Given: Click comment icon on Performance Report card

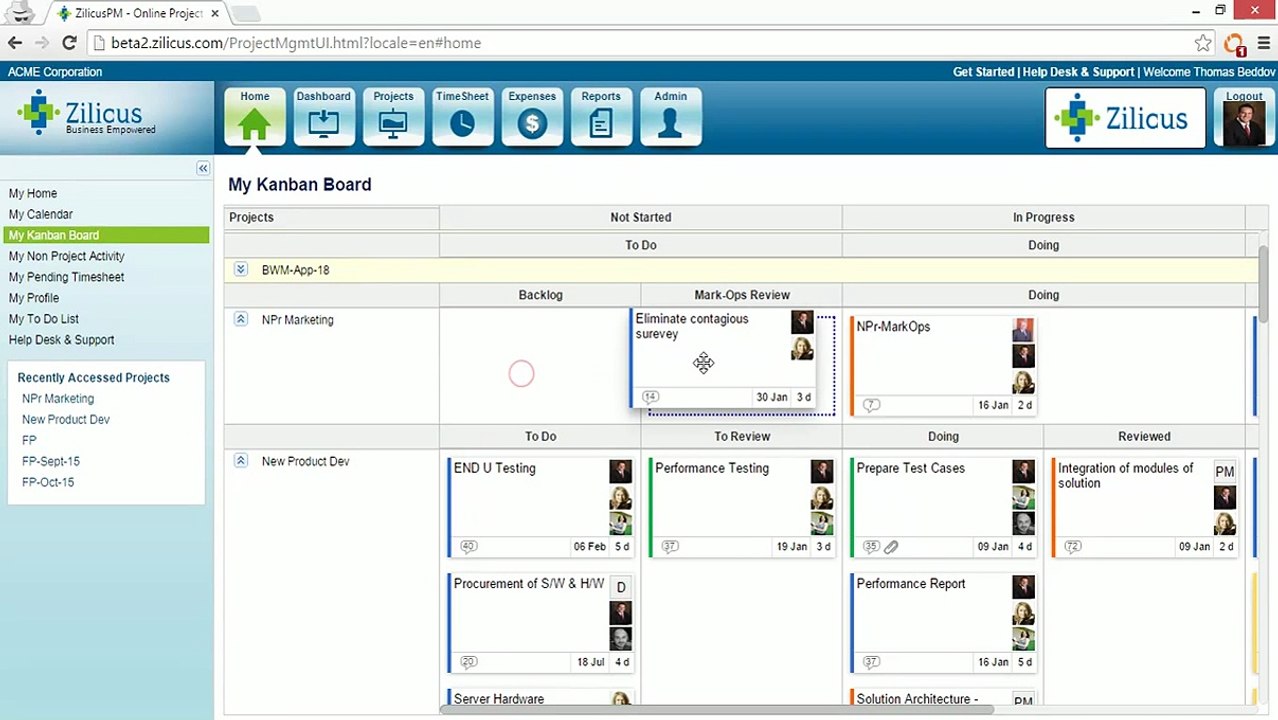Looking at the screenshot, I should [871, 662].
